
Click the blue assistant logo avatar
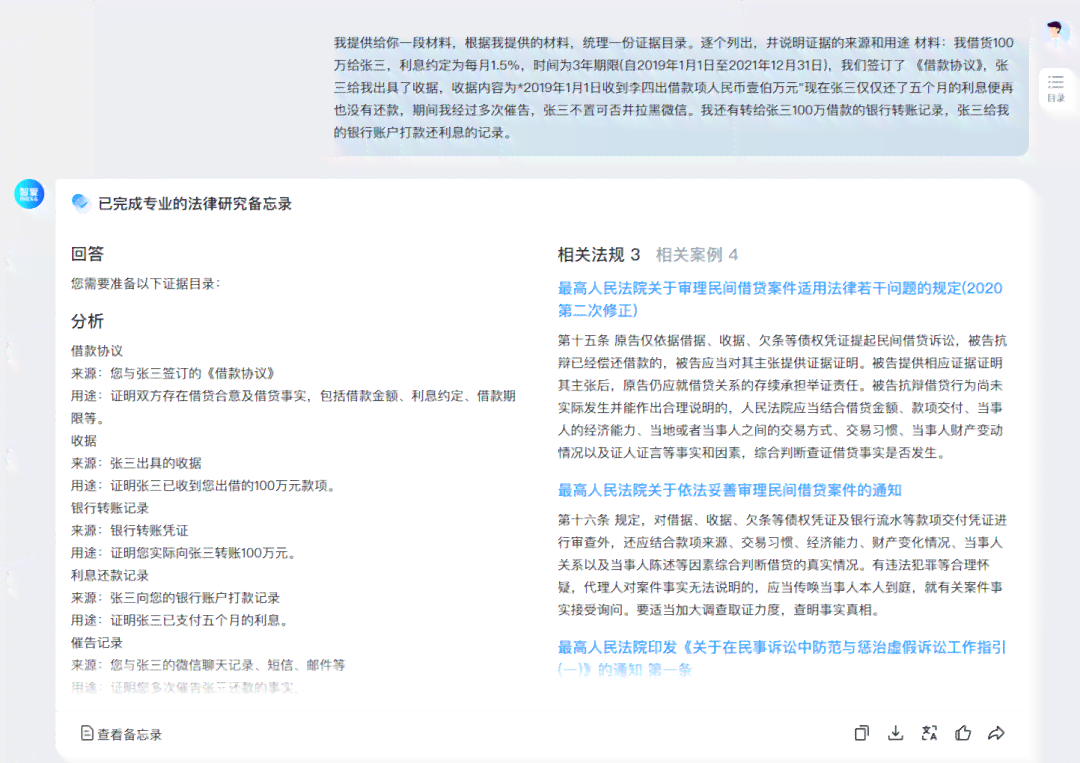(29, 194)
